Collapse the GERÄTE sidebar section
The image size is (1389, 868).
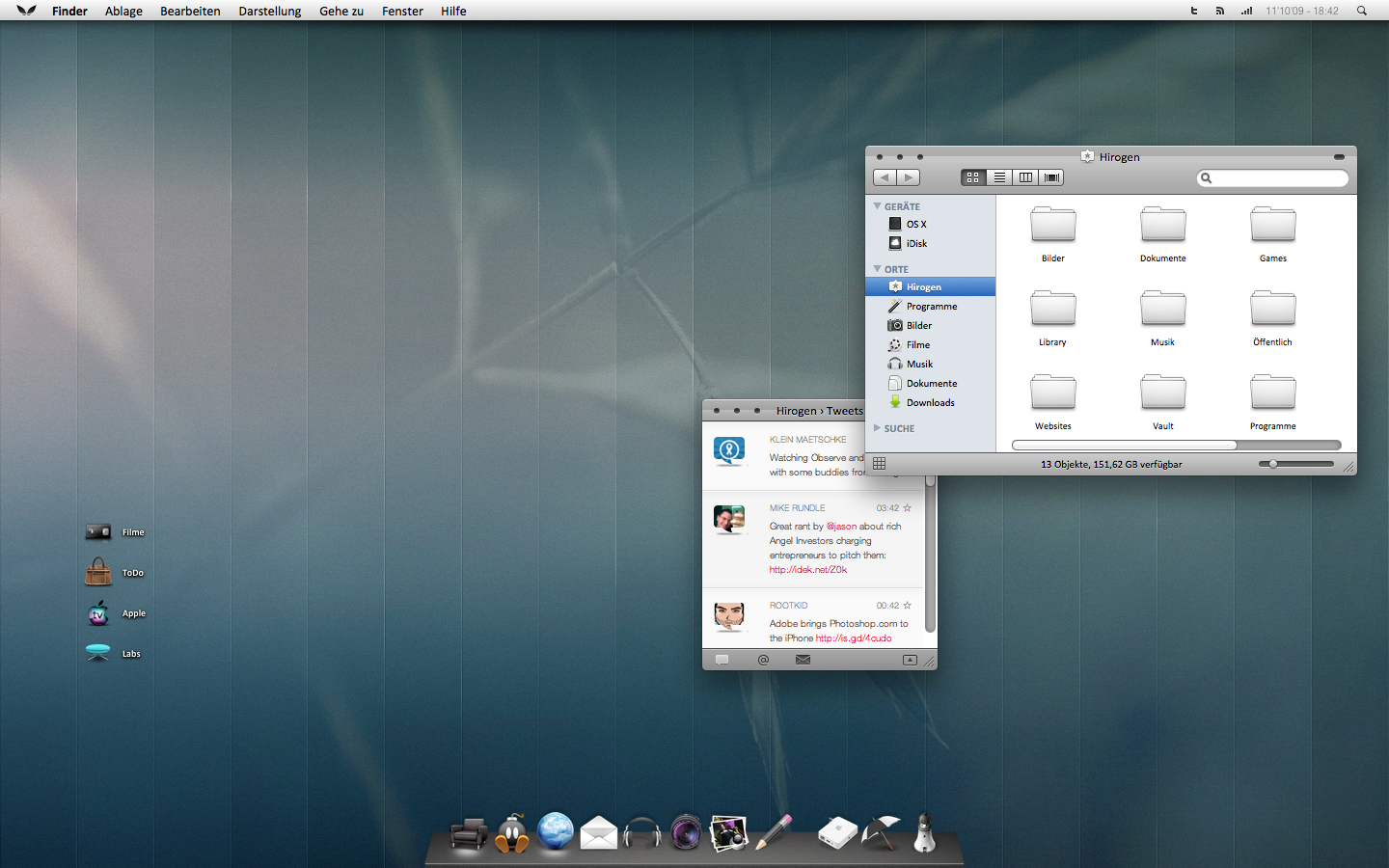click(x=877, y=206)
